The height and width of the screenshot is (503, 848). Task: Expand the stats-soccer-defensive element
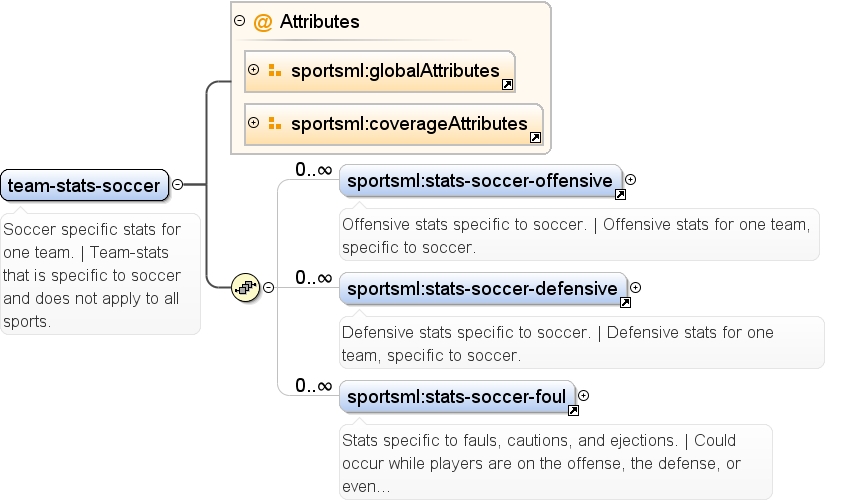pos(635,287)
